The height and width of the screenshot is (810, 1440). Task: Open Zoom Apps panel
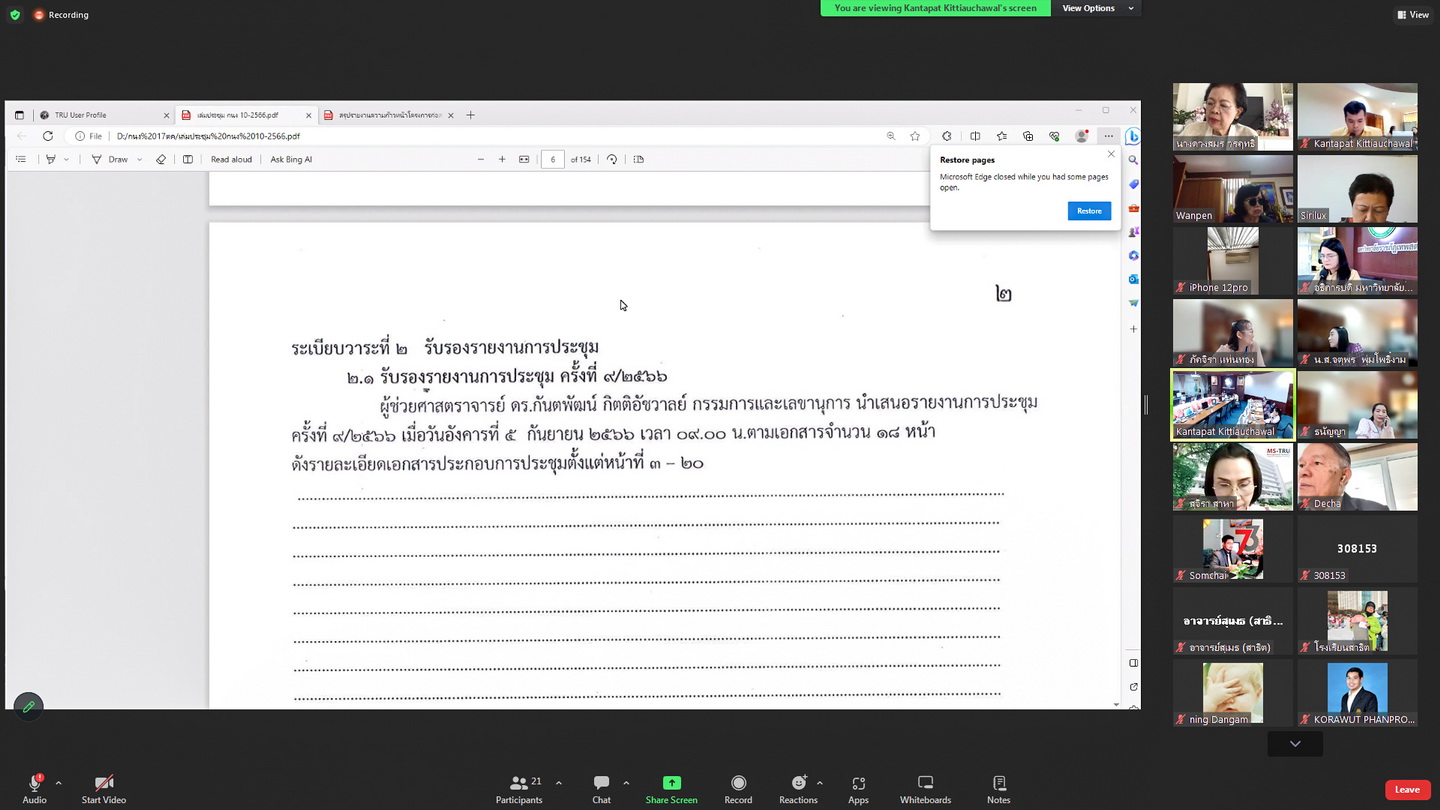click(858, 787)
